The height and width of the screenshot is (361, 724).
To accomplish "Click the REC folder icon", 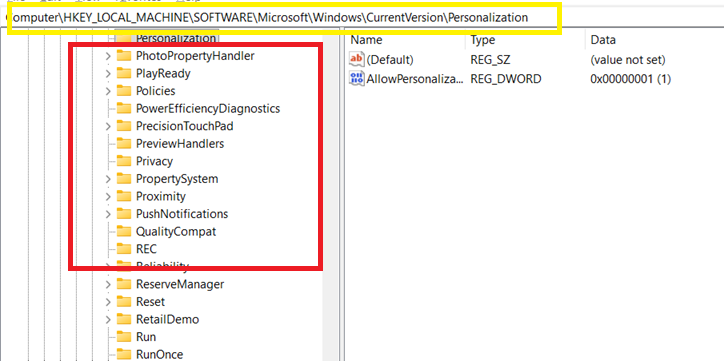I will pos(124,249).
